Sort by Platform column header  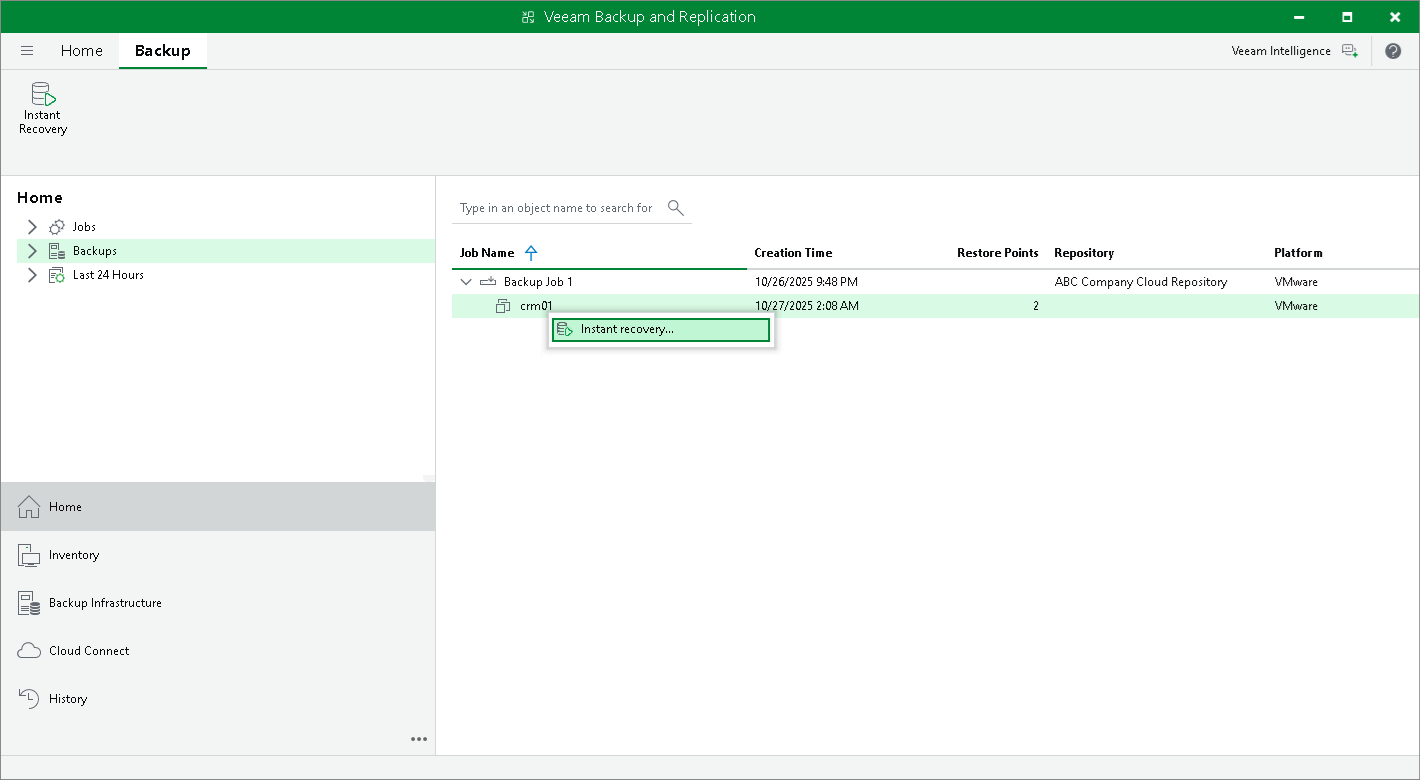[x=1298, y=253]
